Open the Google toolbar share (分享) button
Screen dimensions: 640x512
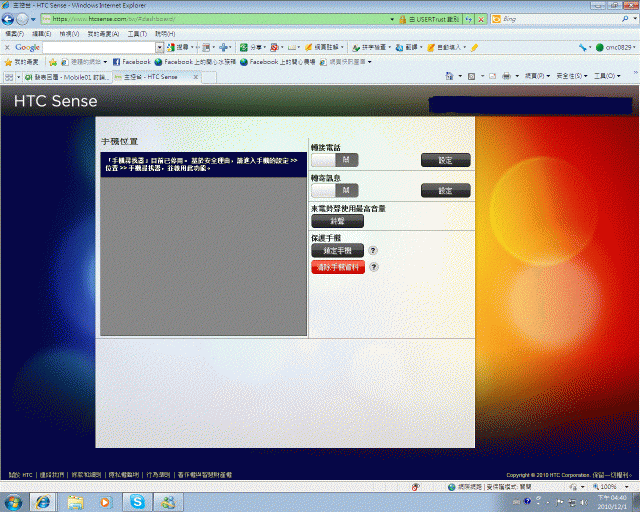pos(253,47)
